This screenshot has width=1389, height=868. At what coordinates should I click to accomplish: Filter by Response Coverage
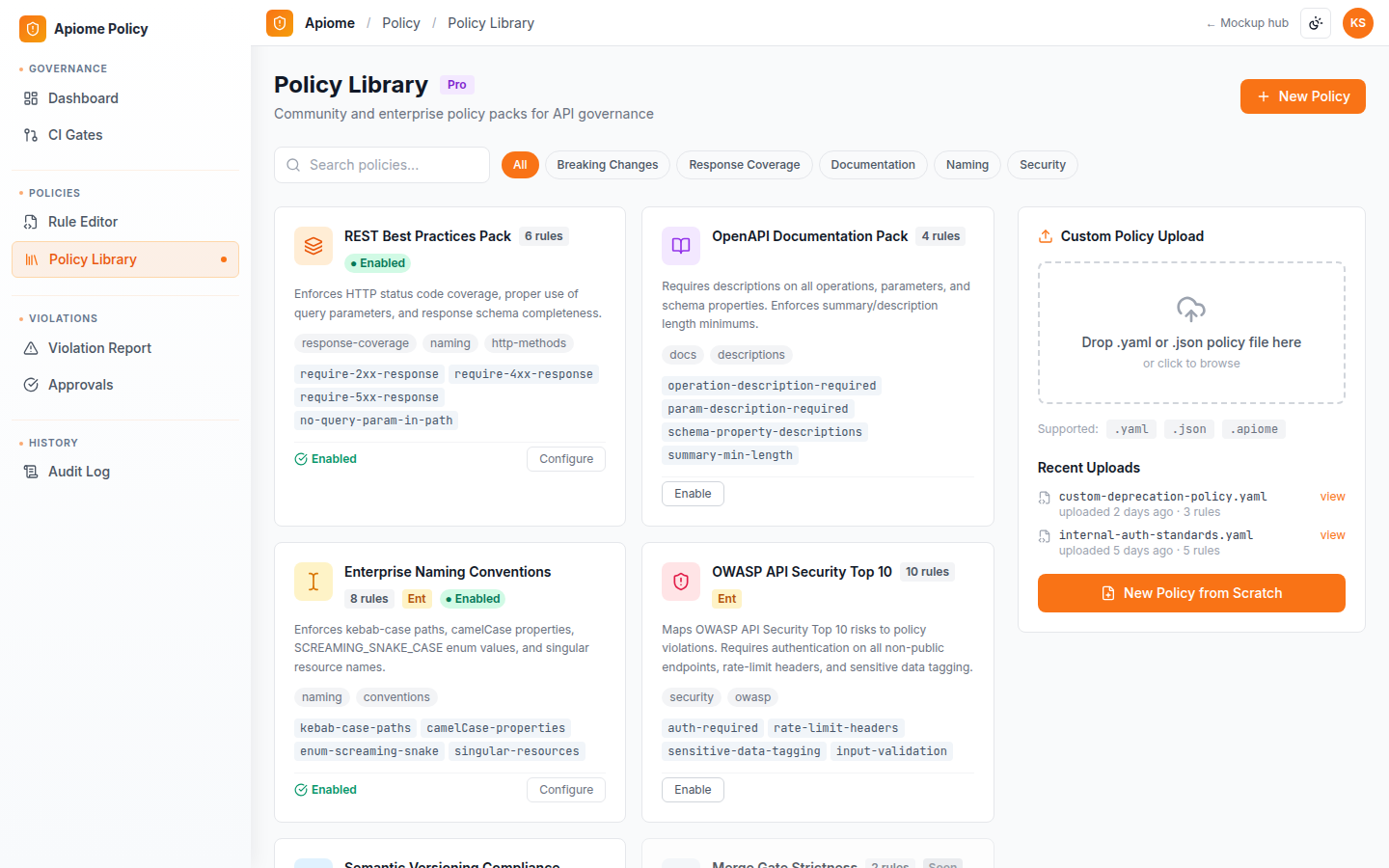(x=745, y=165)
